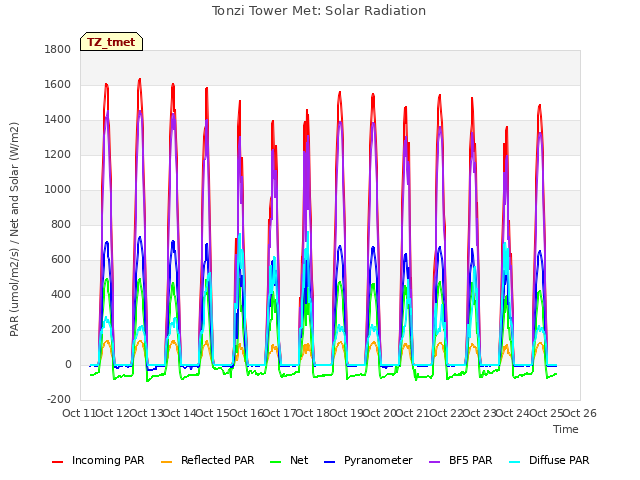The height and width of the screenshot is (480, 640).
Task: Click the Oct 13 x-axis tick label
Action: tap(147, 413)
